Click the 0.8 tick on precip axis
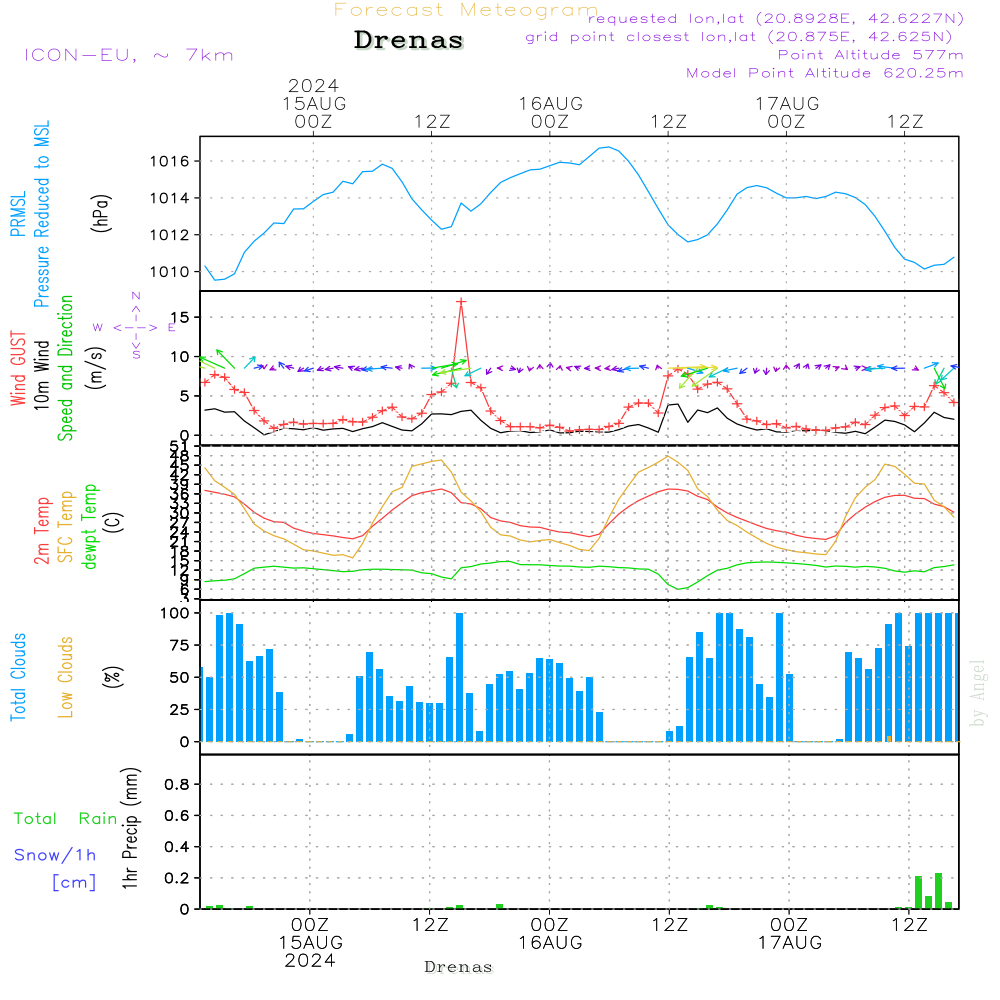Image resolution: width=1000 pixels, height=1000 pixels. [177, 784]
